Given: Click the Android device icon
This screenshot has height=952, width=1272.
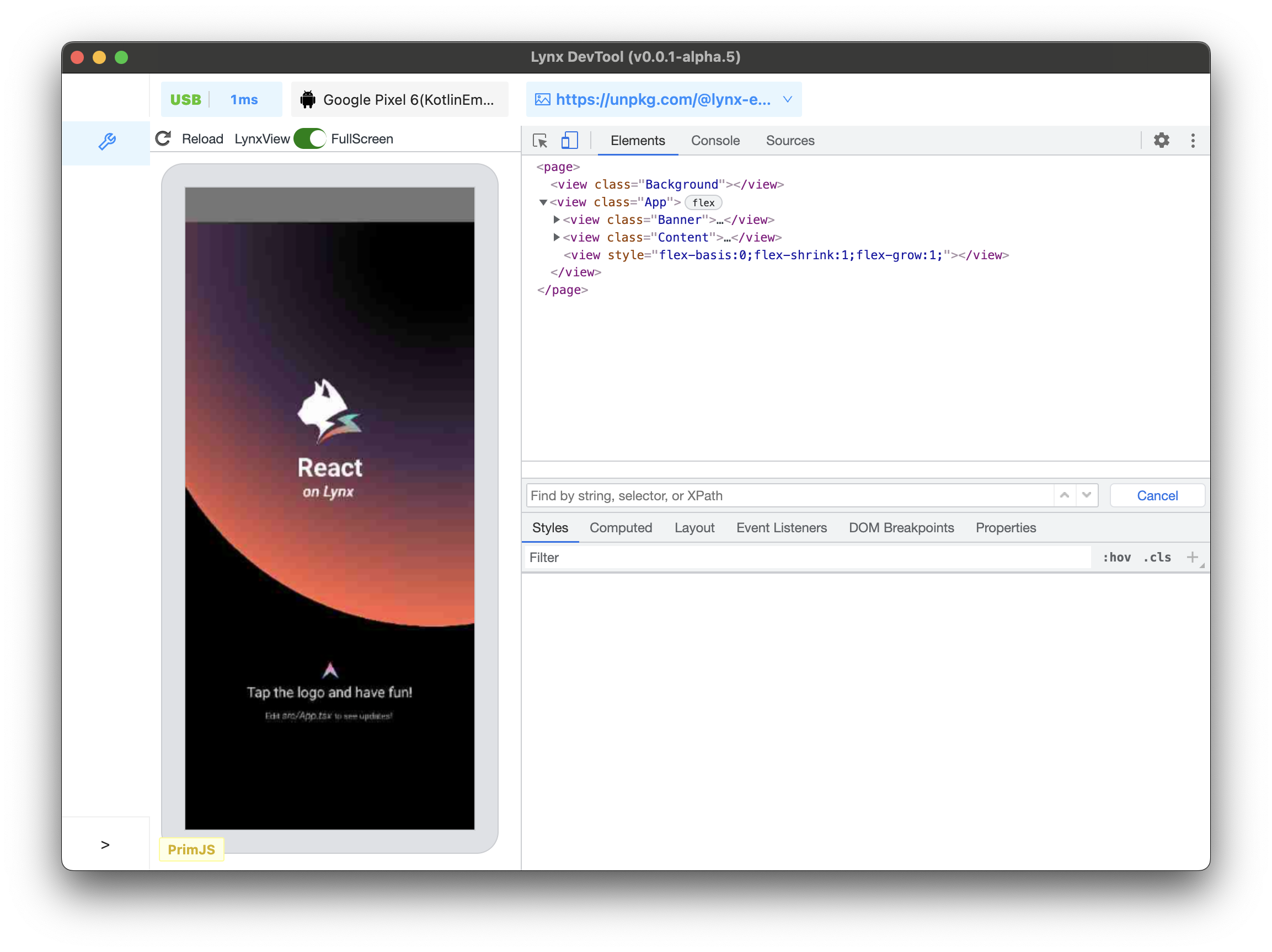Looking at the screenshot, I should [308, 99].
